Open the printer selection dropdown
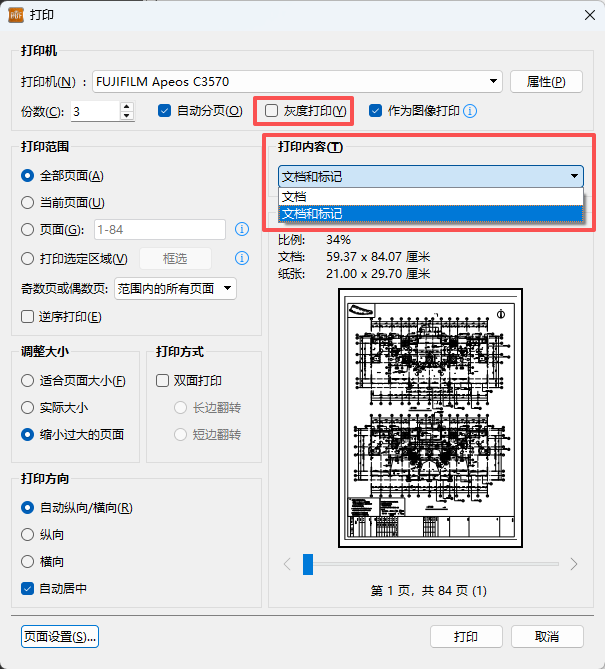 [494, 82]
